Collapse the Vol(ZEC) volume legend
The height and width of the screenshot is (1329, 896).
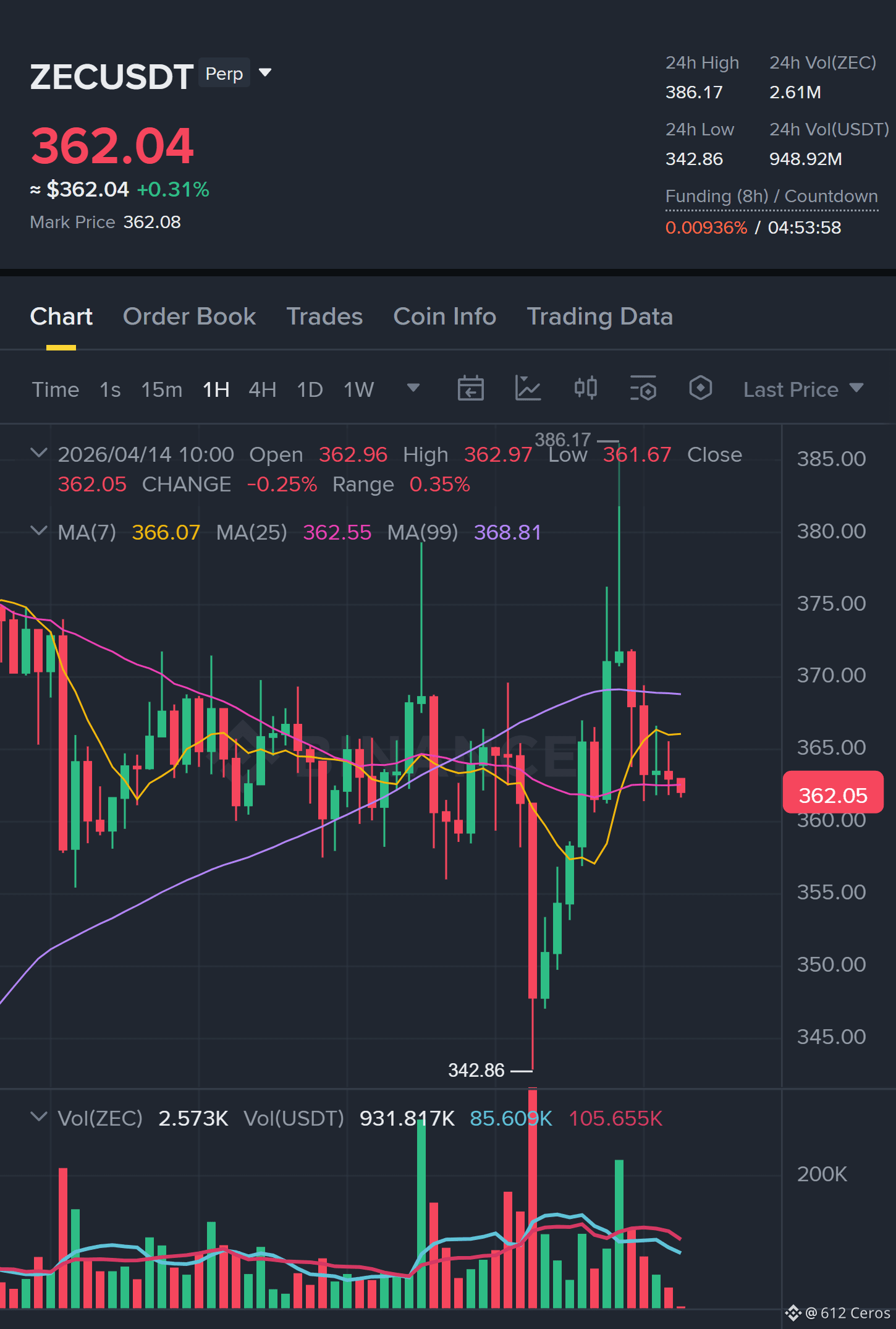(x=38, y=1117)
